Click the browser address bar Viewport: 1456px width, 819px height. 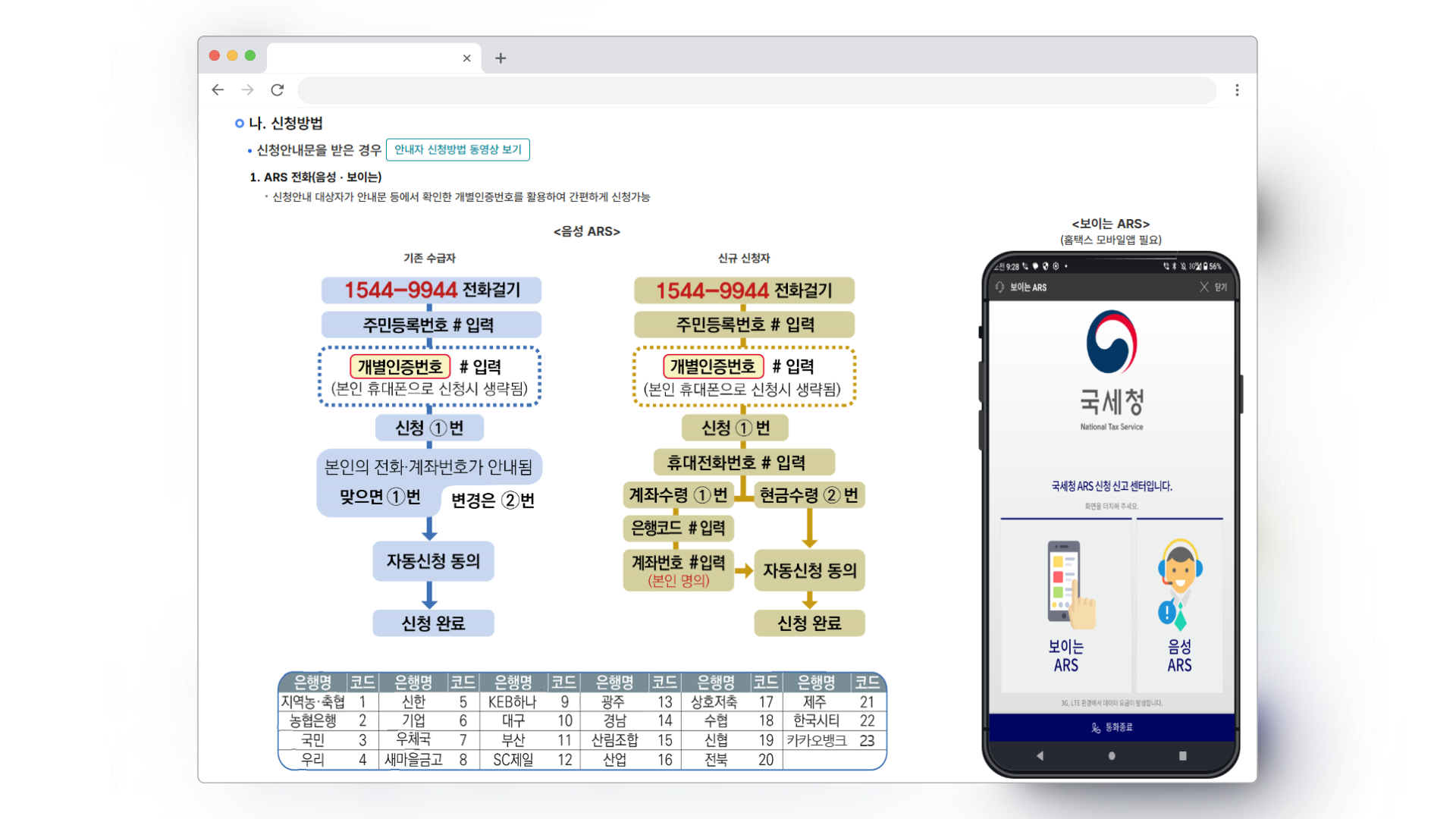[x=756, y=90]
